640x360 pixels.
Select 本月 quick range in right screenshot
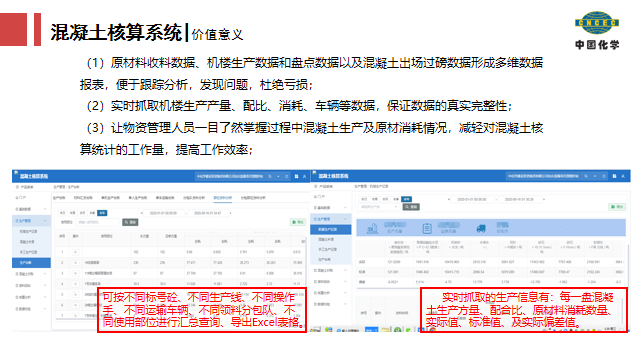[385, 199]
